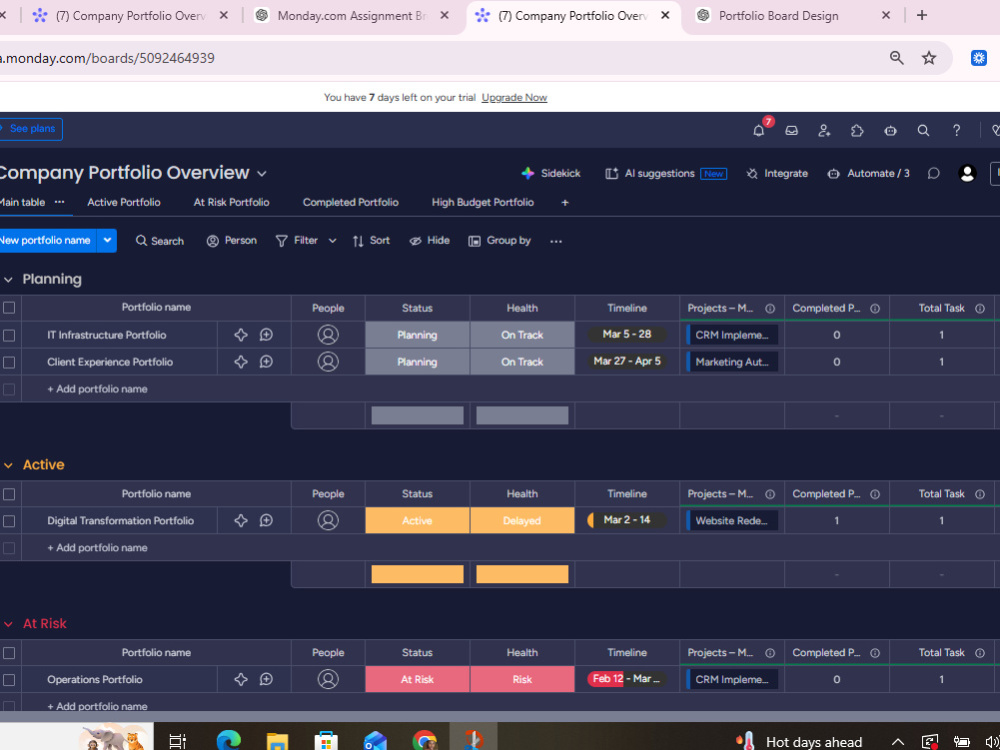The height and width of the screenshot is (750, 1000).
Task: Collapse the At Risk group
Action: coord(8,624)
